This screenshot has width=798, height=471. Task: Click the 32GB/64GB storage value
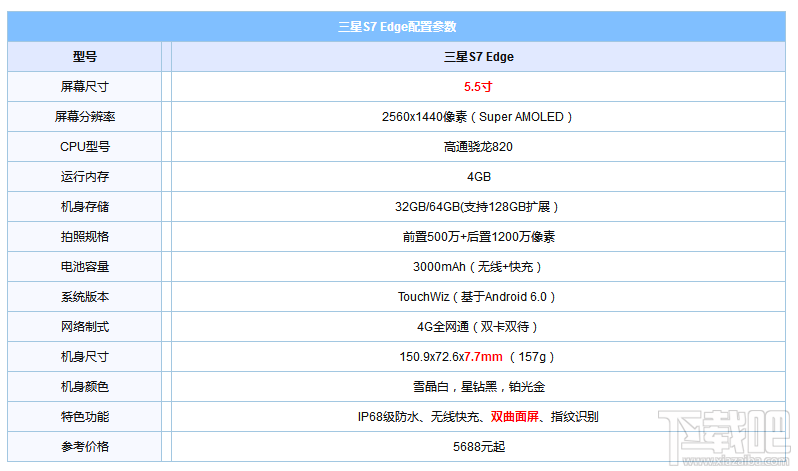pos(478,207)
